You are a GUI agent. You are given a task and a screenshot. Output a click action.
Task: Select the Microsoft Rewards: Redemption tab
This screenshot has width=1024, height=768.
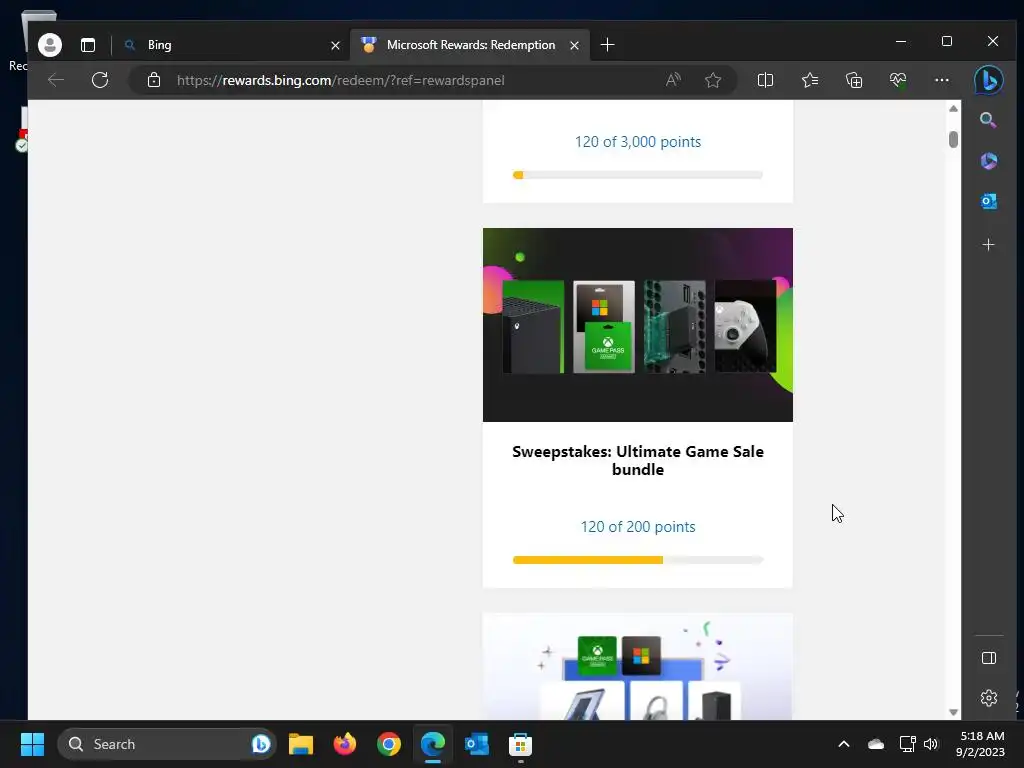(470, 45)
